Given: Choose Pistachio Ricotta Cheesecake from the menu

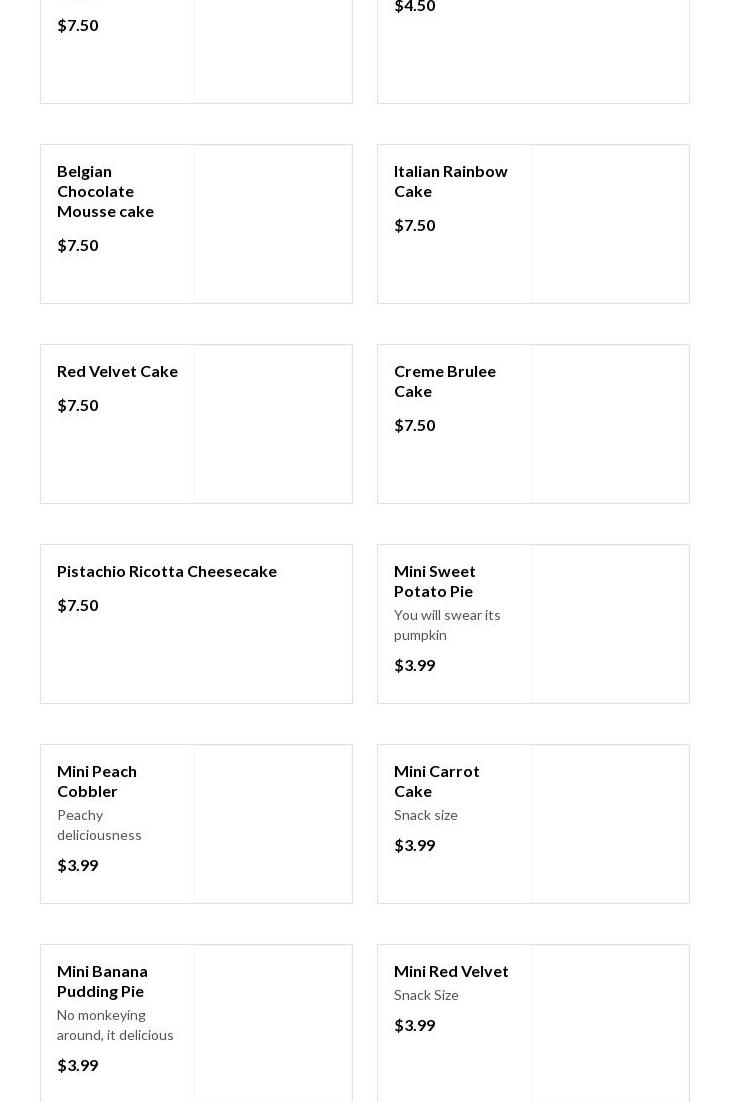Looking at the screenshot, I should coord(167,571).
